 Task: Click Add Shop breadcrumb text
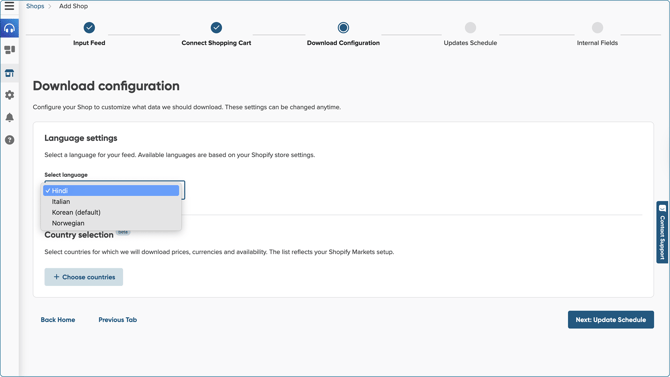(x=73, y=6)
